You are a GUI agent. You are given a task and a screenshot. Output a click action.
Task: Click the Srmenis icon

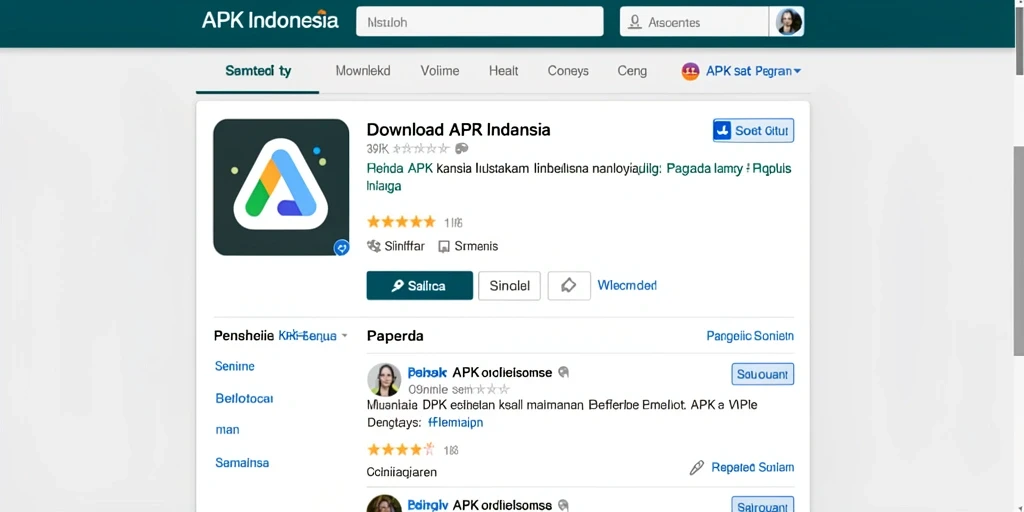pos(444,246)
